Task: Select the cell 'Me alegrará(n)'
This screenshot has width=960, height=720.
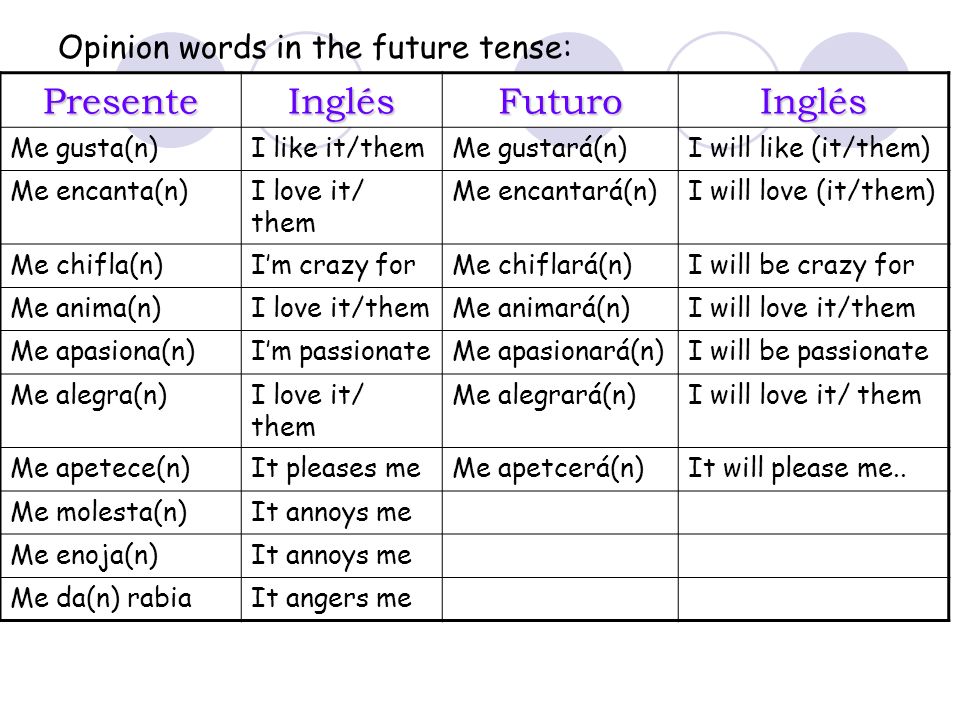Action: (560, 411)
